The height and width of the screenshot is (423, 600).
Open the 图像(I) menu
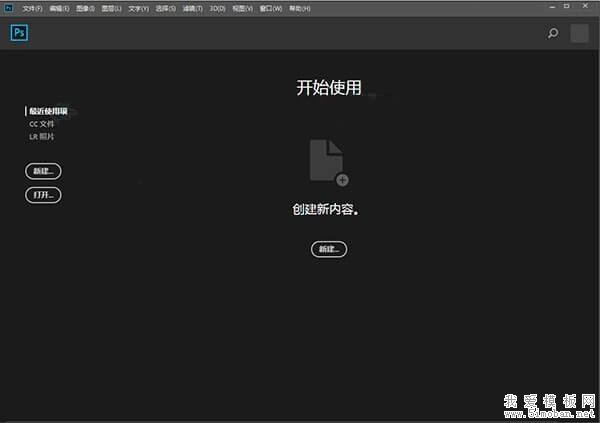coord(85,8)
